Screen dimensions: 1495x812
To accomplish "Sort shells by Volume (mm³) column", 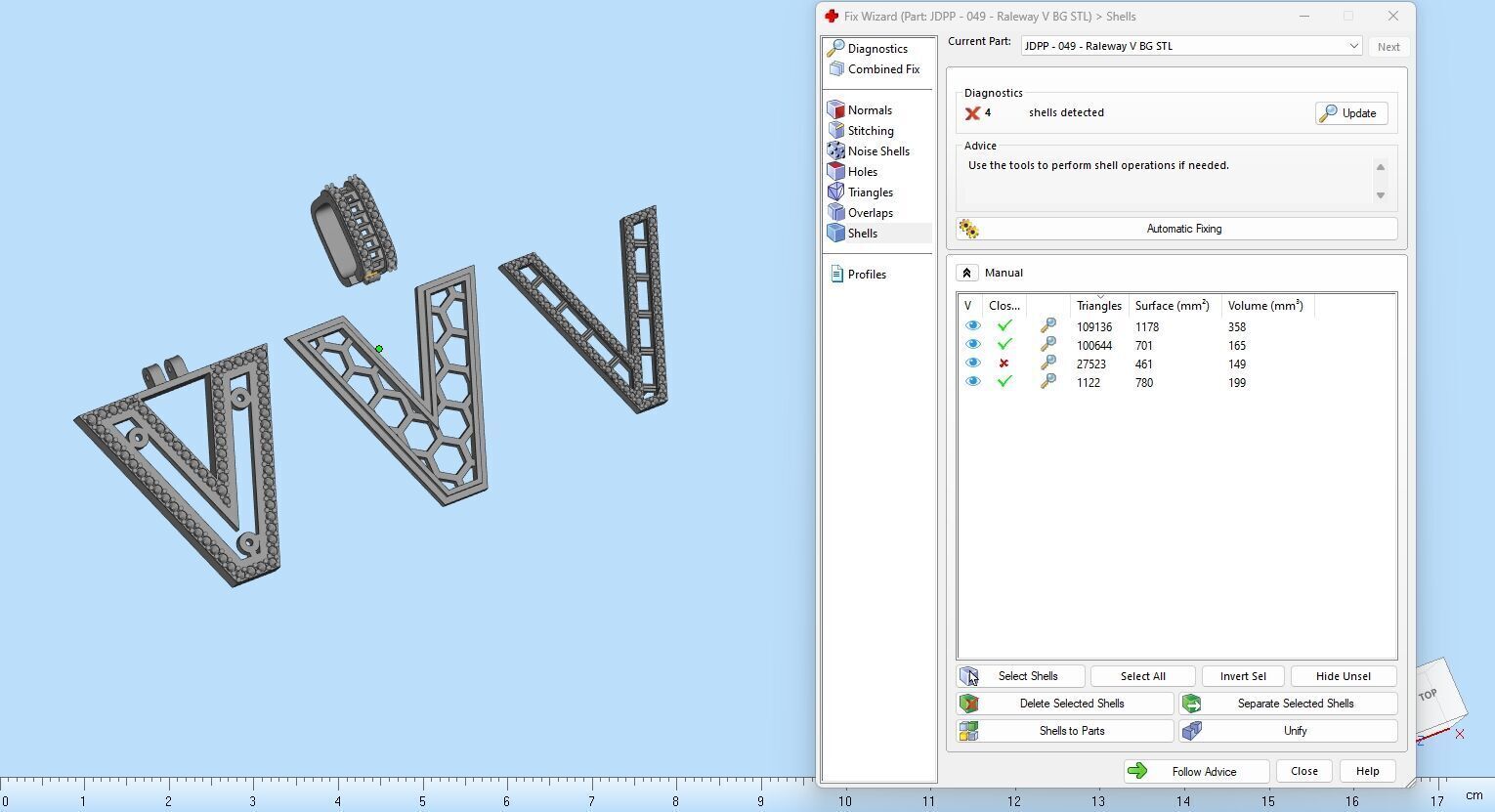I will (x=1265, y=306).
